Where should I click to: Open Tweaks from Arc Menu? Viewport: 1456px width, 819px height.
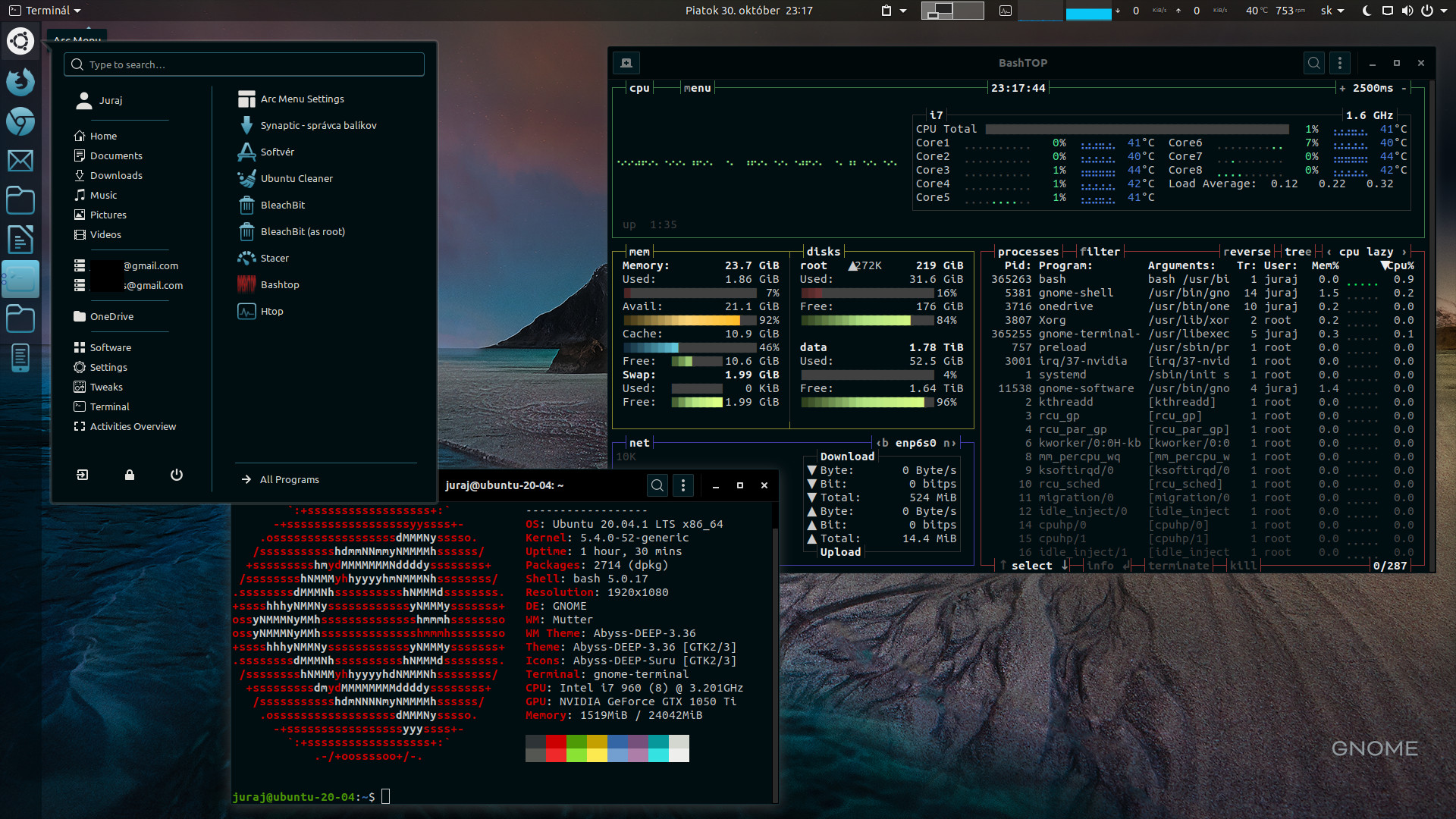[99, 388]
